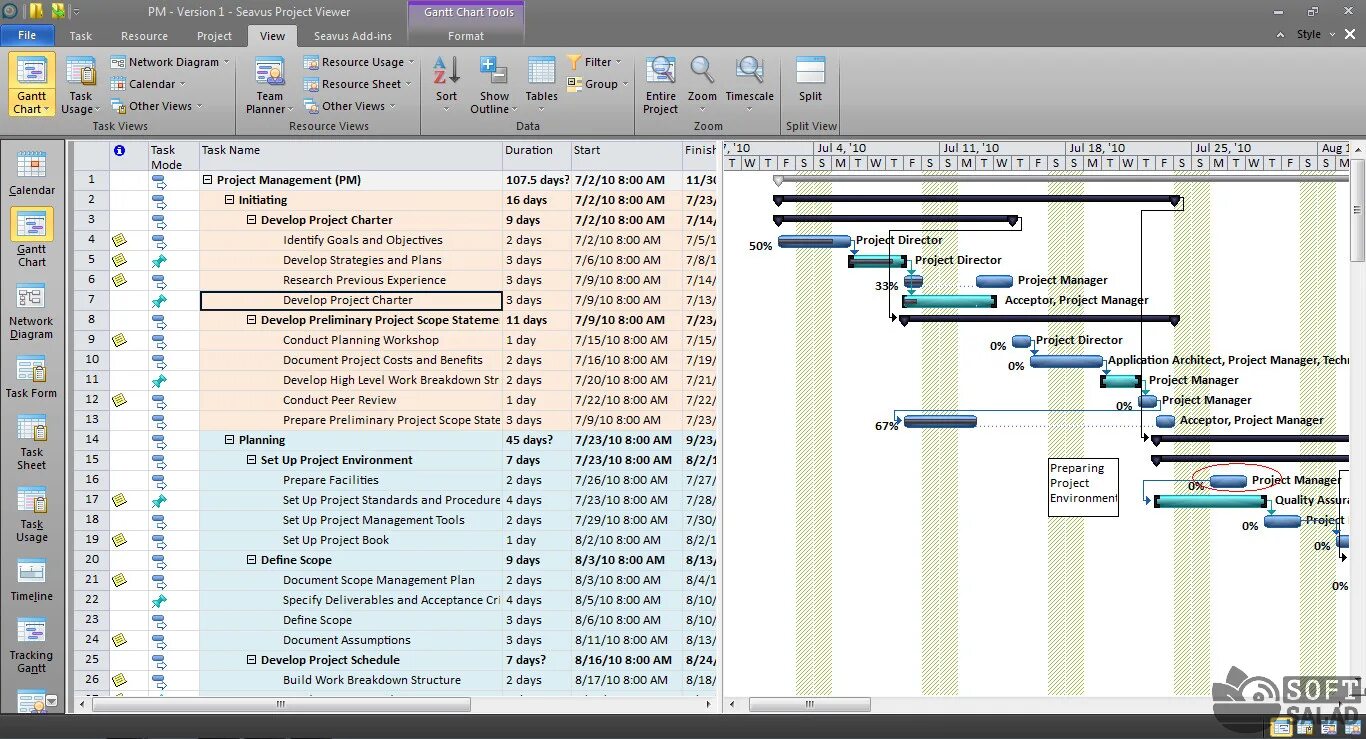Viewport: 1366px width, 739px height.
Task: Select row header number 7
Action: 91,300
